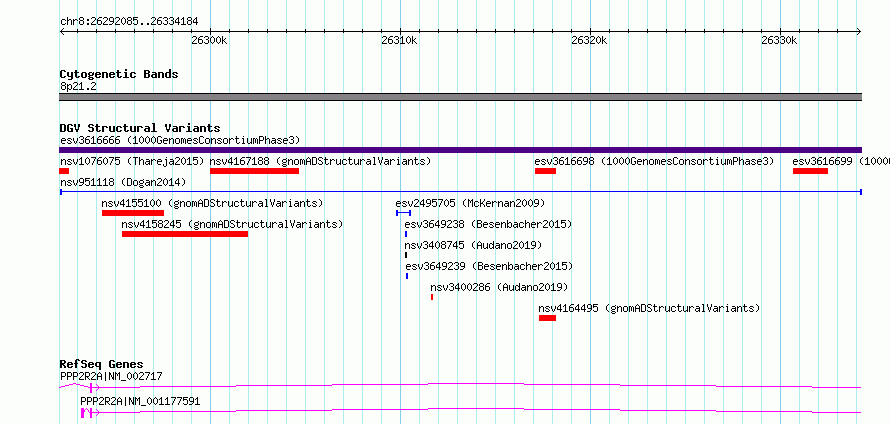The height and width of the screenshot is (424, 890).
Task: Click PPP2R2A|NM_002717 gene label
Action: [111, 376]
